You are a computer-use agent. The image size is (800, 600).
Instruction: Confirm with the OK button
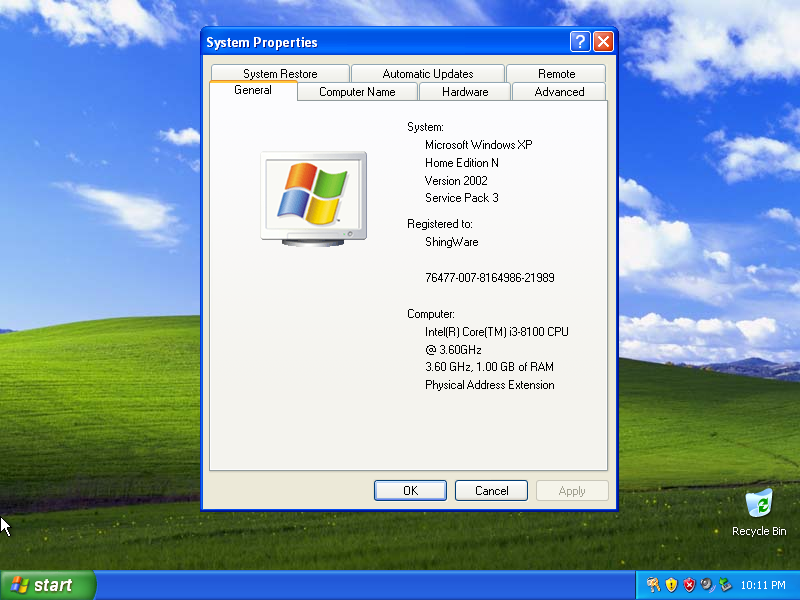(410, 490)
